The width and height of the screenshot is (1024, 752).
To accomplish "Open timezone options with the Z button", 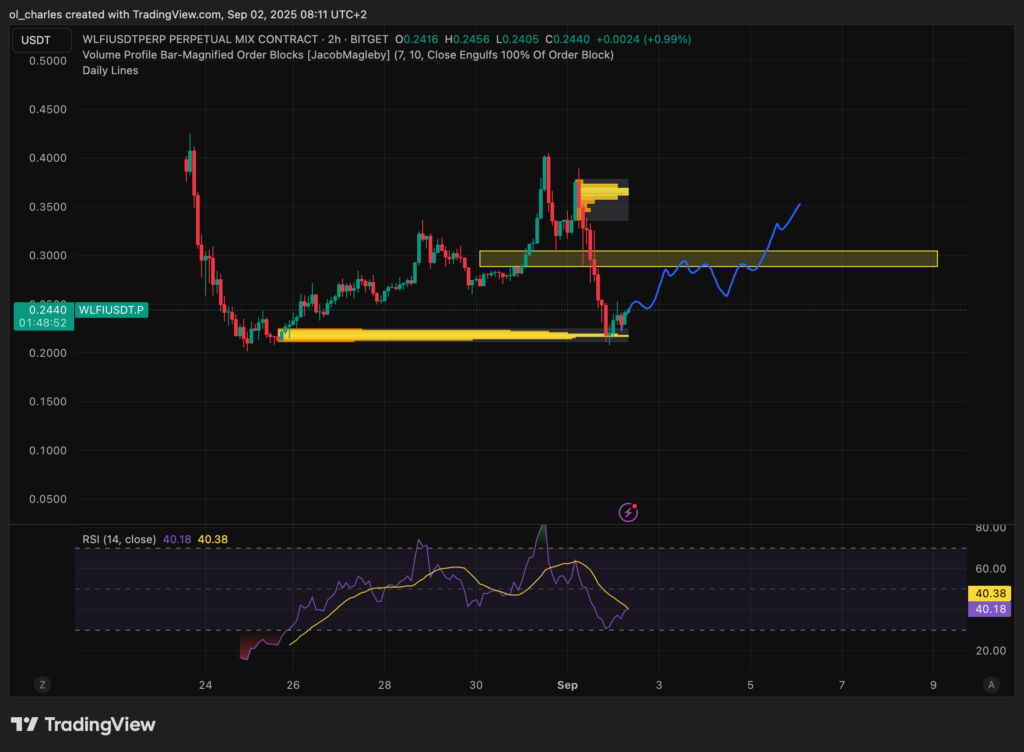I will point(42,684).
